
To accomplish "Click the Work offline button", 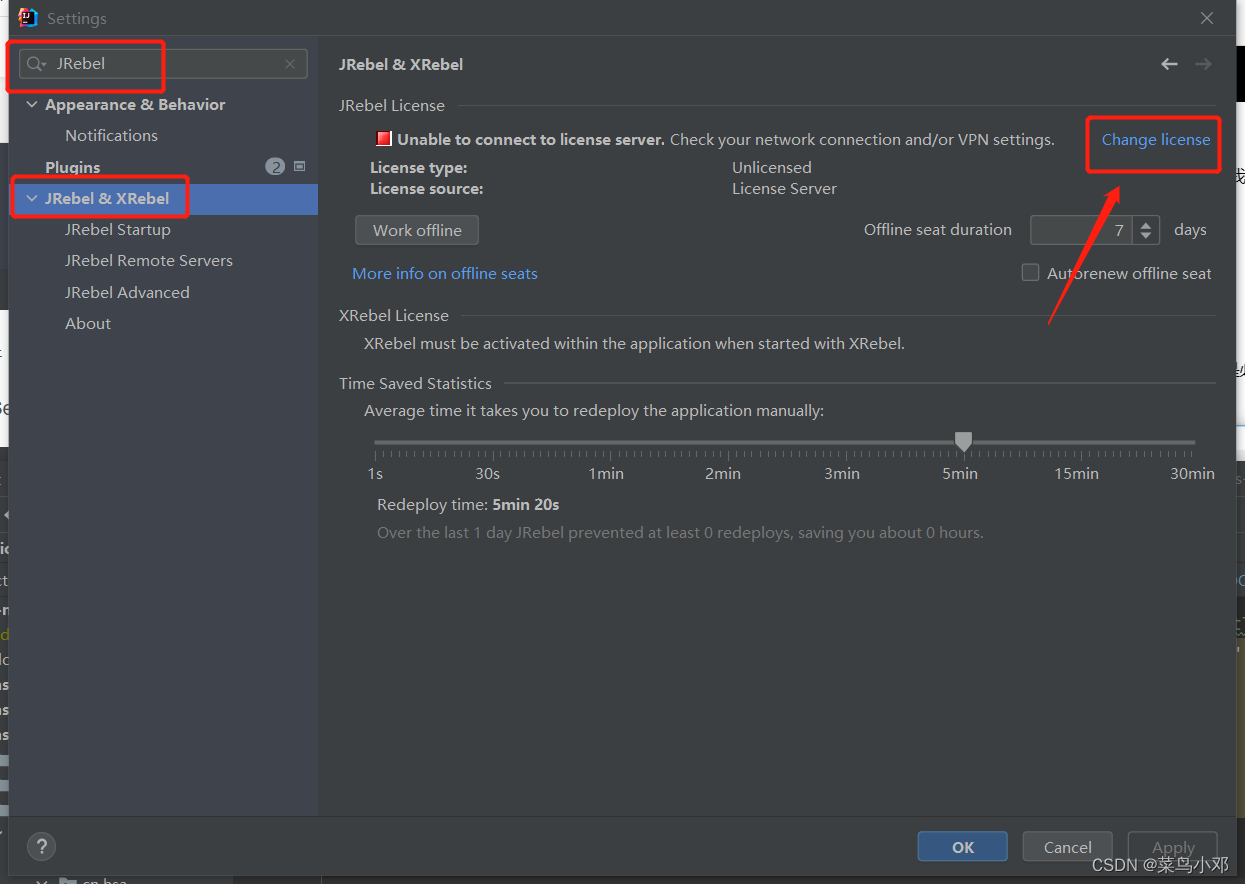I will tap(417, 230).
